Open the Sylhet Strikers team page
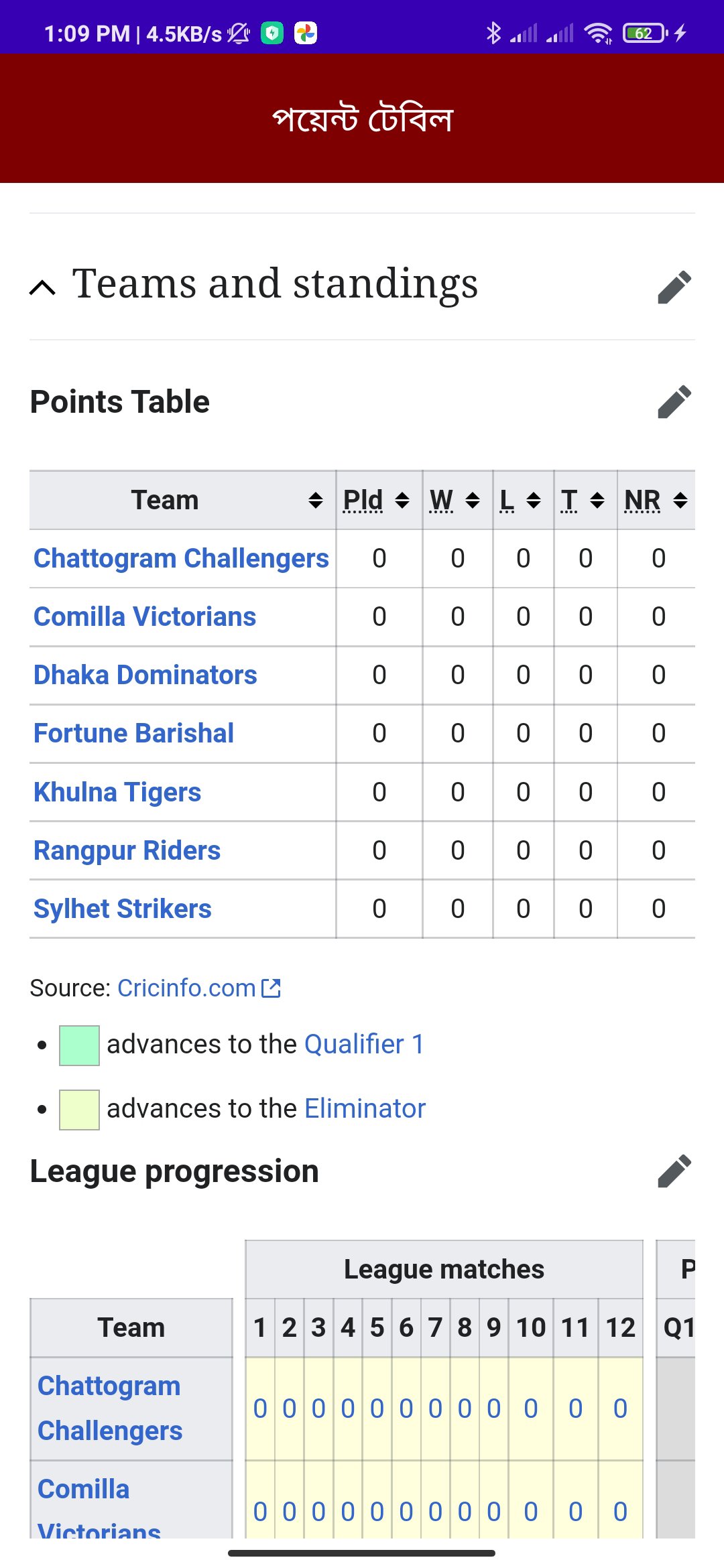The height and width of the screenshot is (1568, 724). pos(123,909)
